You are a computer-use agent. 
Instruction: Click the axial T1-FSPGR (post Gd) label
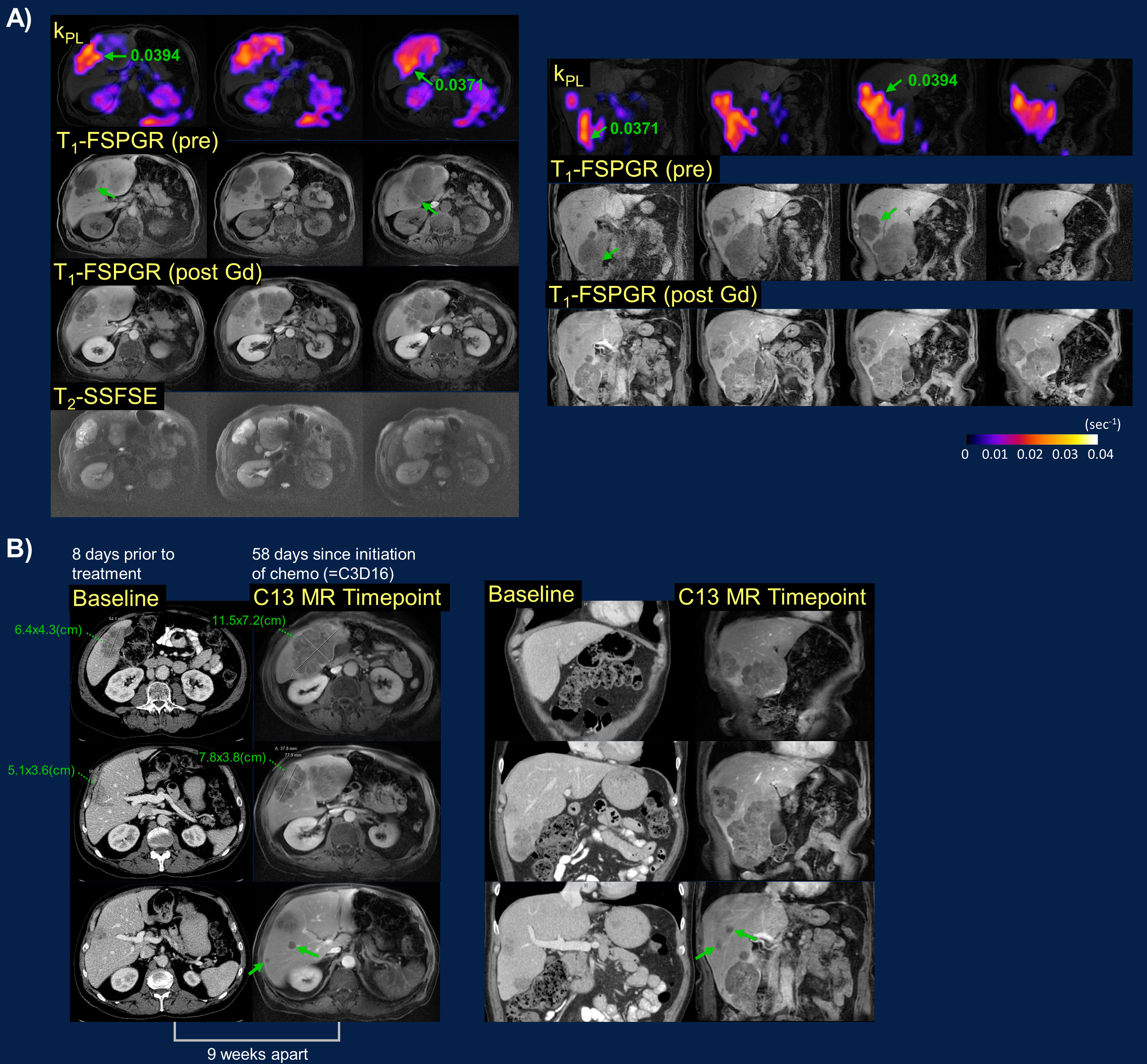(157, 272)
